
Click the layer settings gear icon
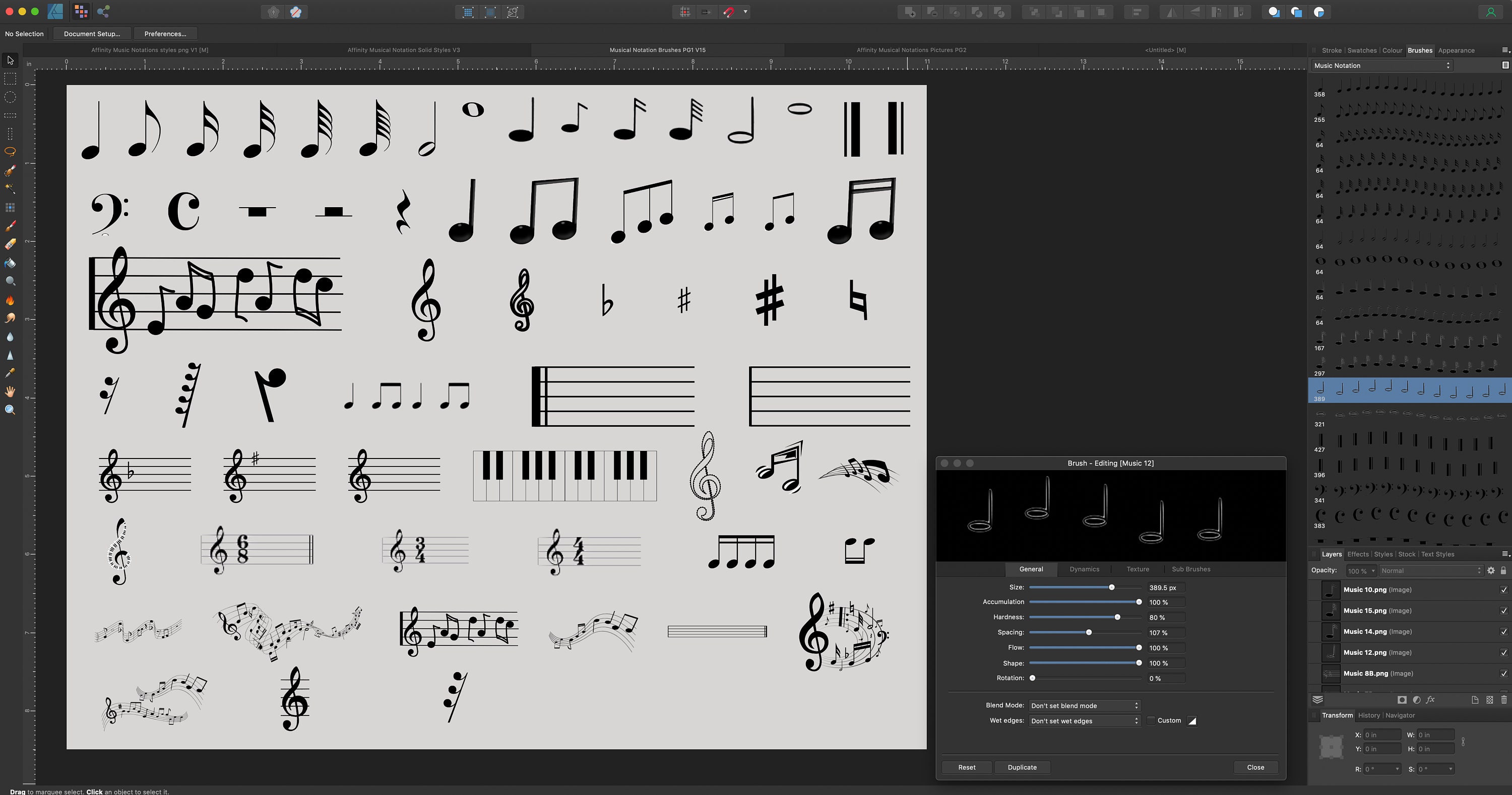(1491, 570)
